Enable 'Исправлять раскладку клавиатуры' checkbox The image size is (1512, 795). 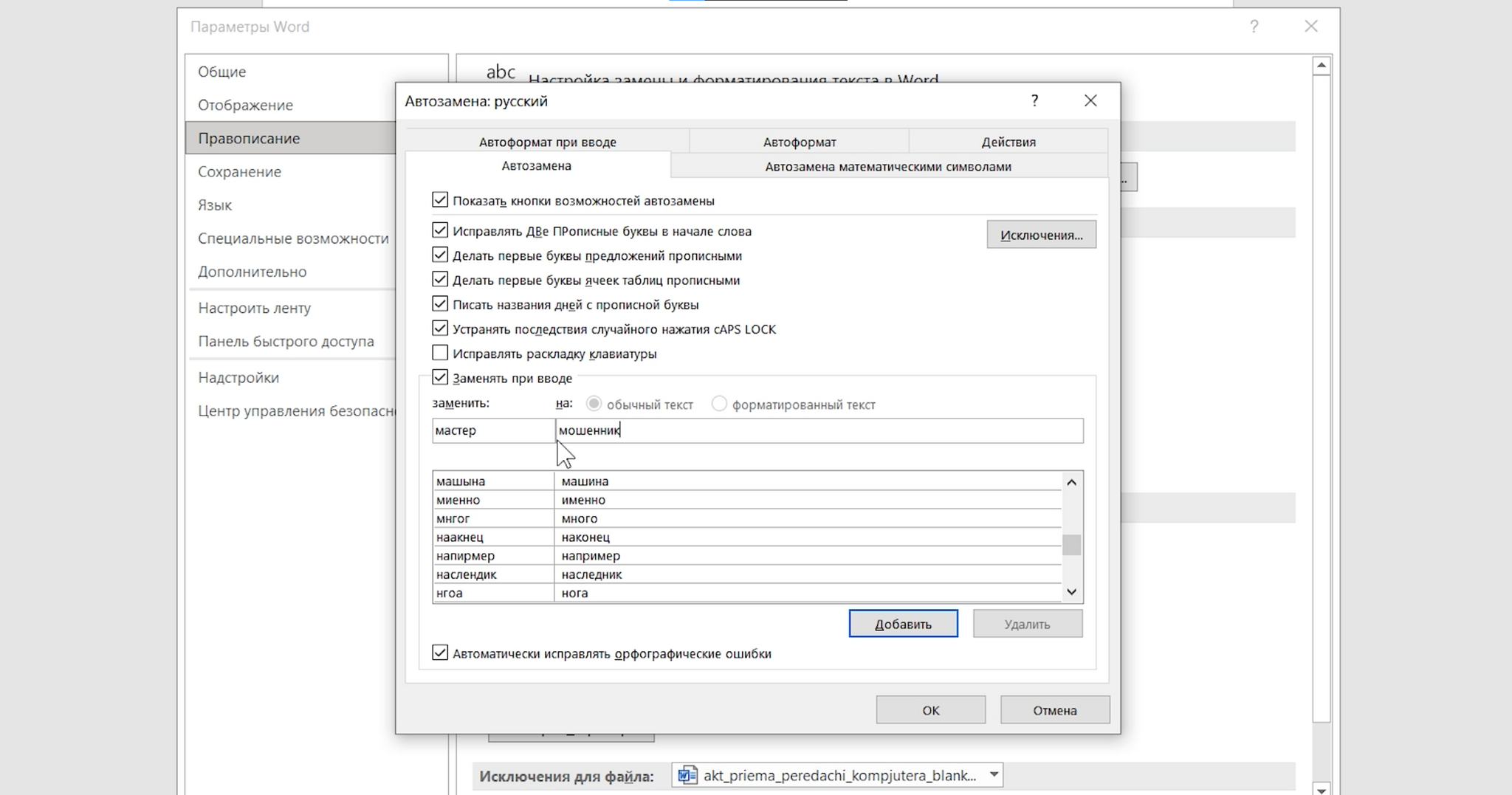tap(440, 353)
